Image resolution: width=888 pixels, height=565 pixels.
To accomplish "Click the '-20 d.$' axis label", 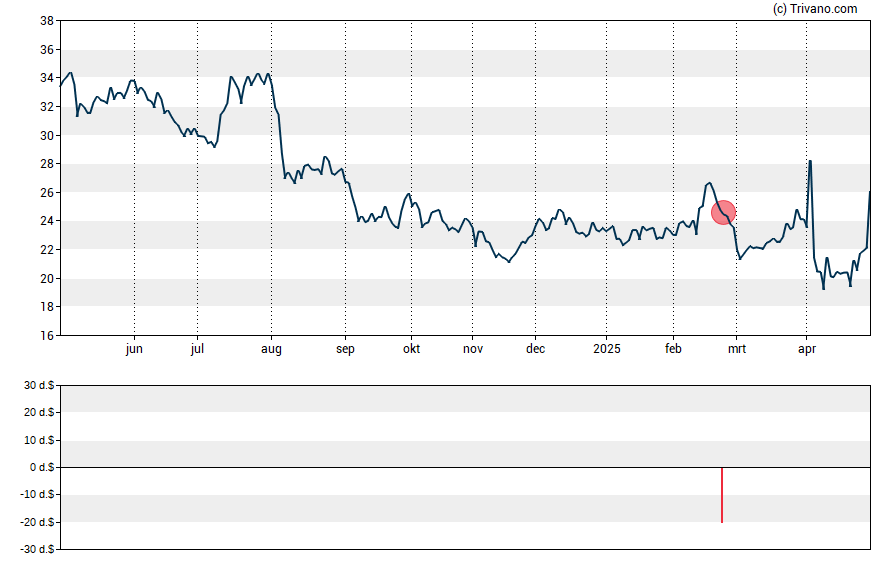I will pos(37,522).
